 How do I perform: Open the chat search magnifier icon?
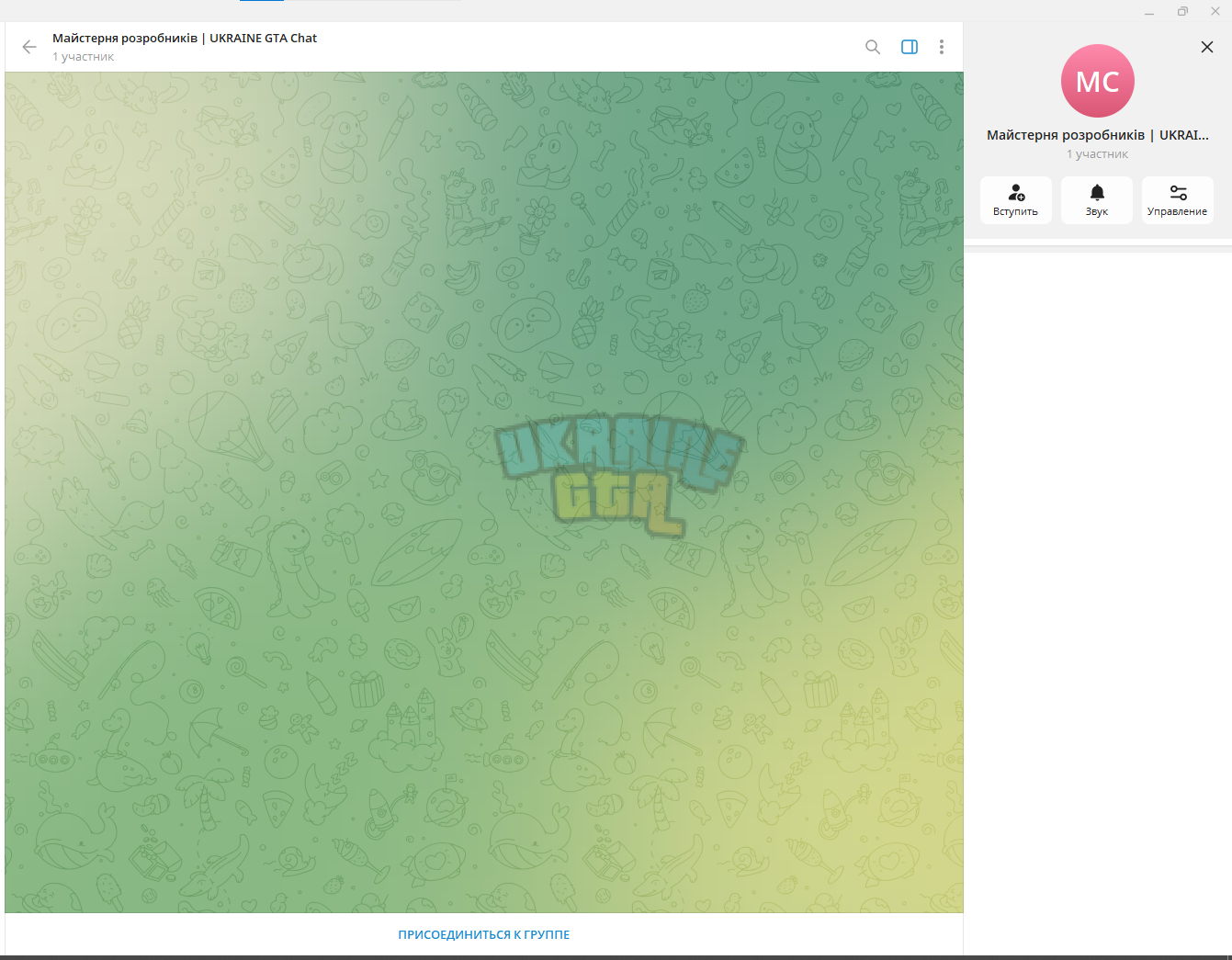pyautogui.click(x=873, y=47)
